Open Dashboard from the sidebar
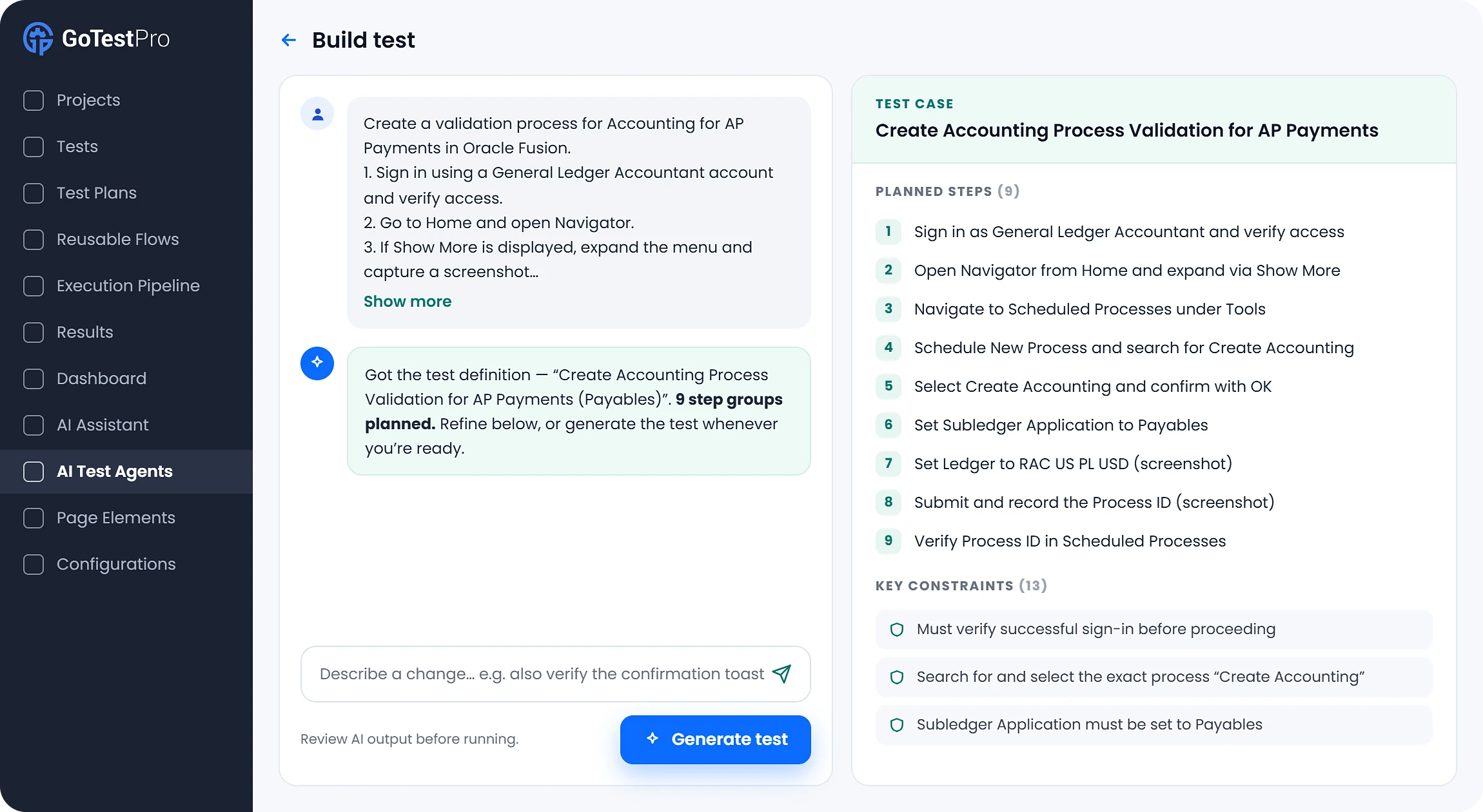The image size is (1483, 812). point(126,379)
